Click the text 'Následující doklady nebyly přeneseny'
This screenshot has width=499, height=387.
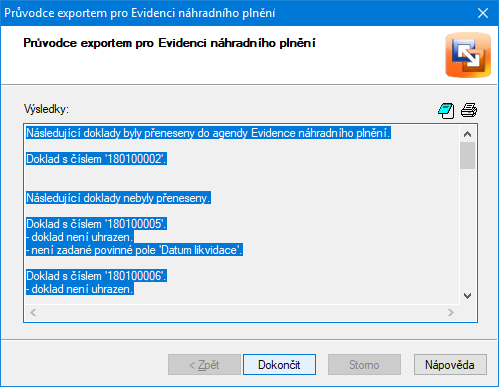pos(118,198)
